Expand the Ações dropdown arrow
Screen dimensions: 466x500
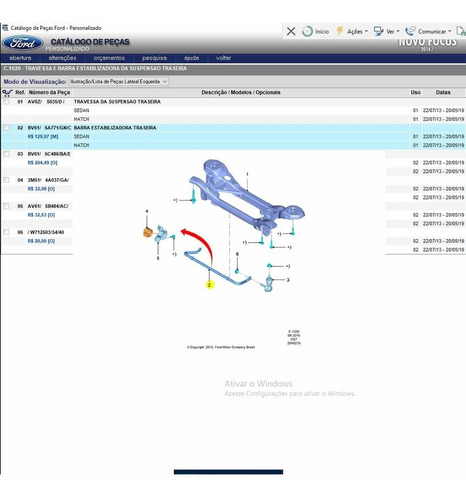click(x=366, y=31)
